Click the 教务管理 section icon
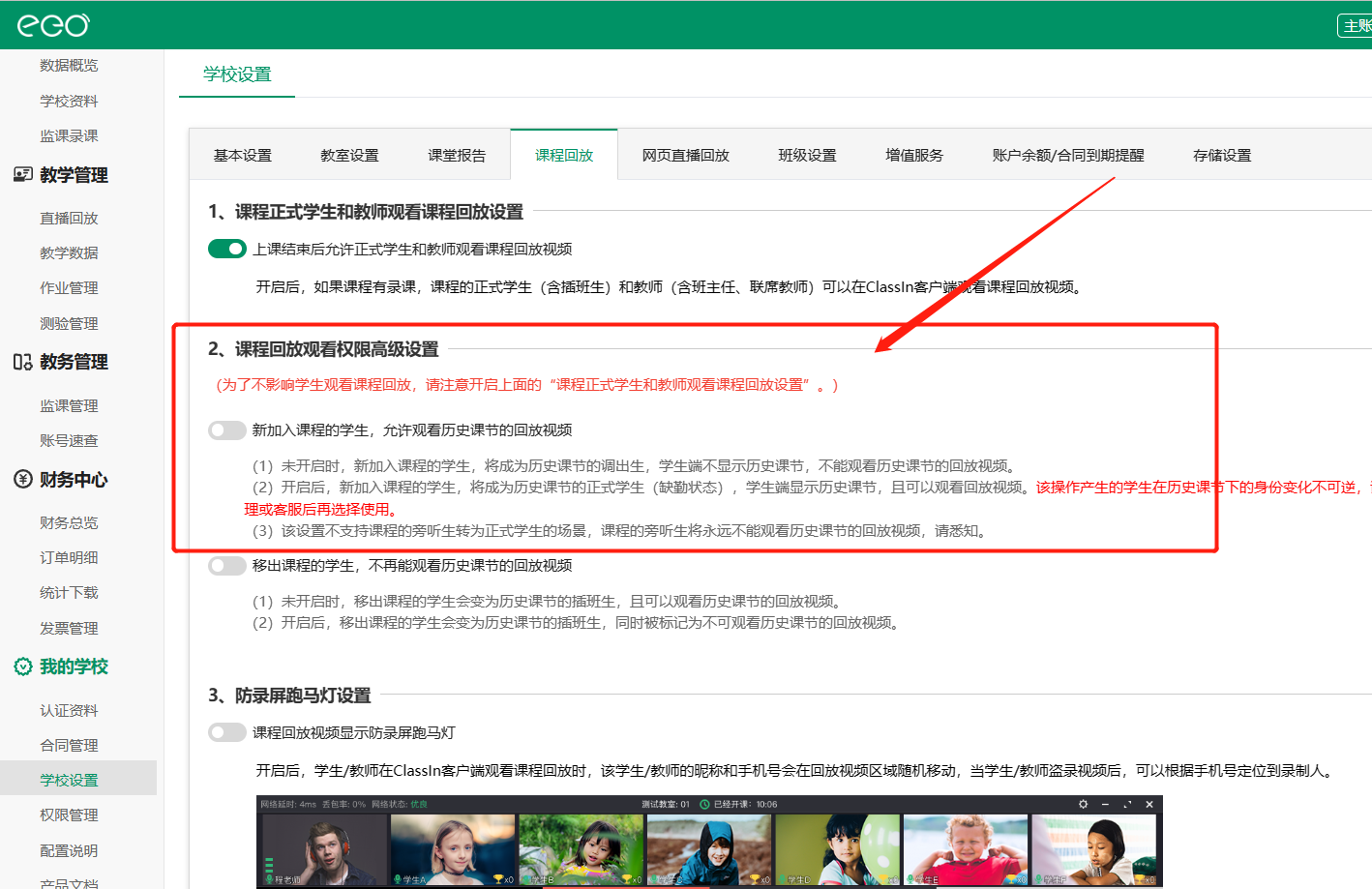 click(x=23, y=362)
